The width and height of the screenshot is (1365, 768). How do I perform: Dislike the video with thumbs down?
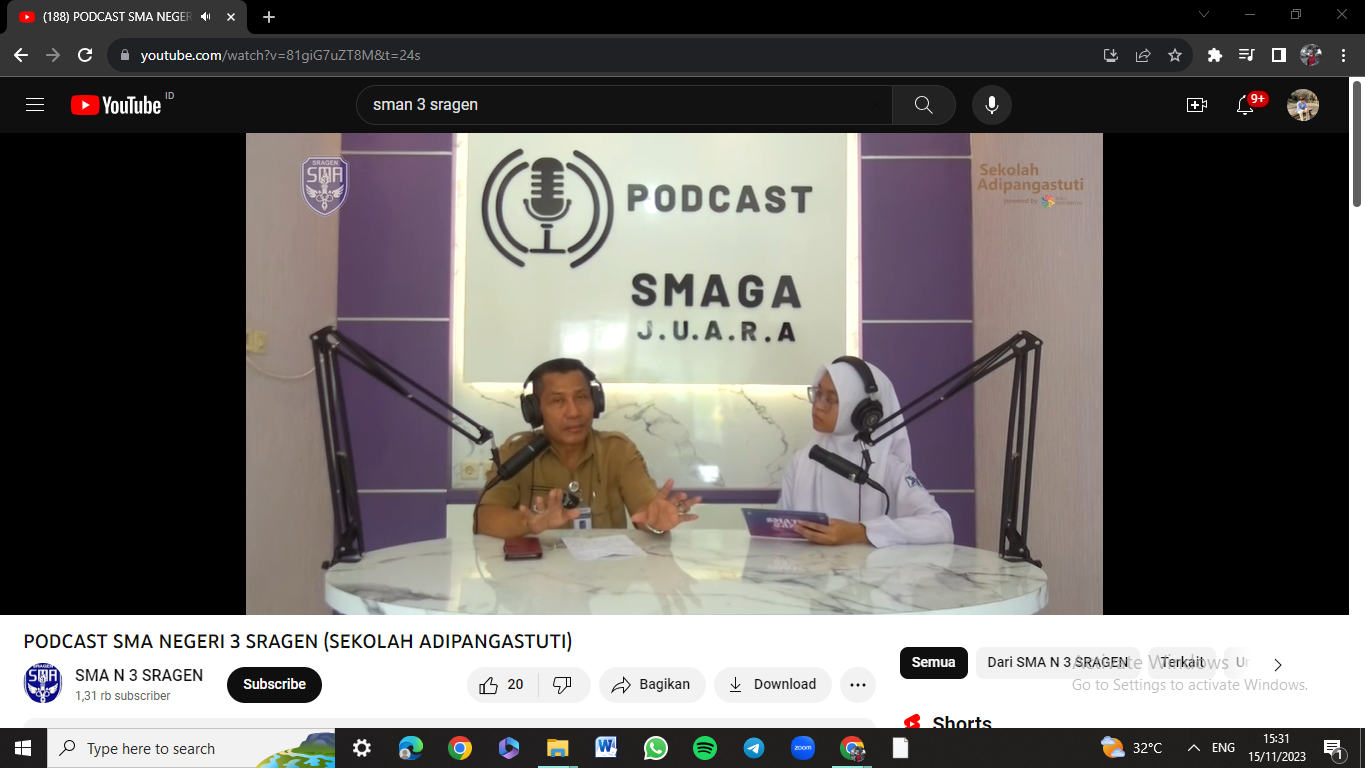click(563, 685)
